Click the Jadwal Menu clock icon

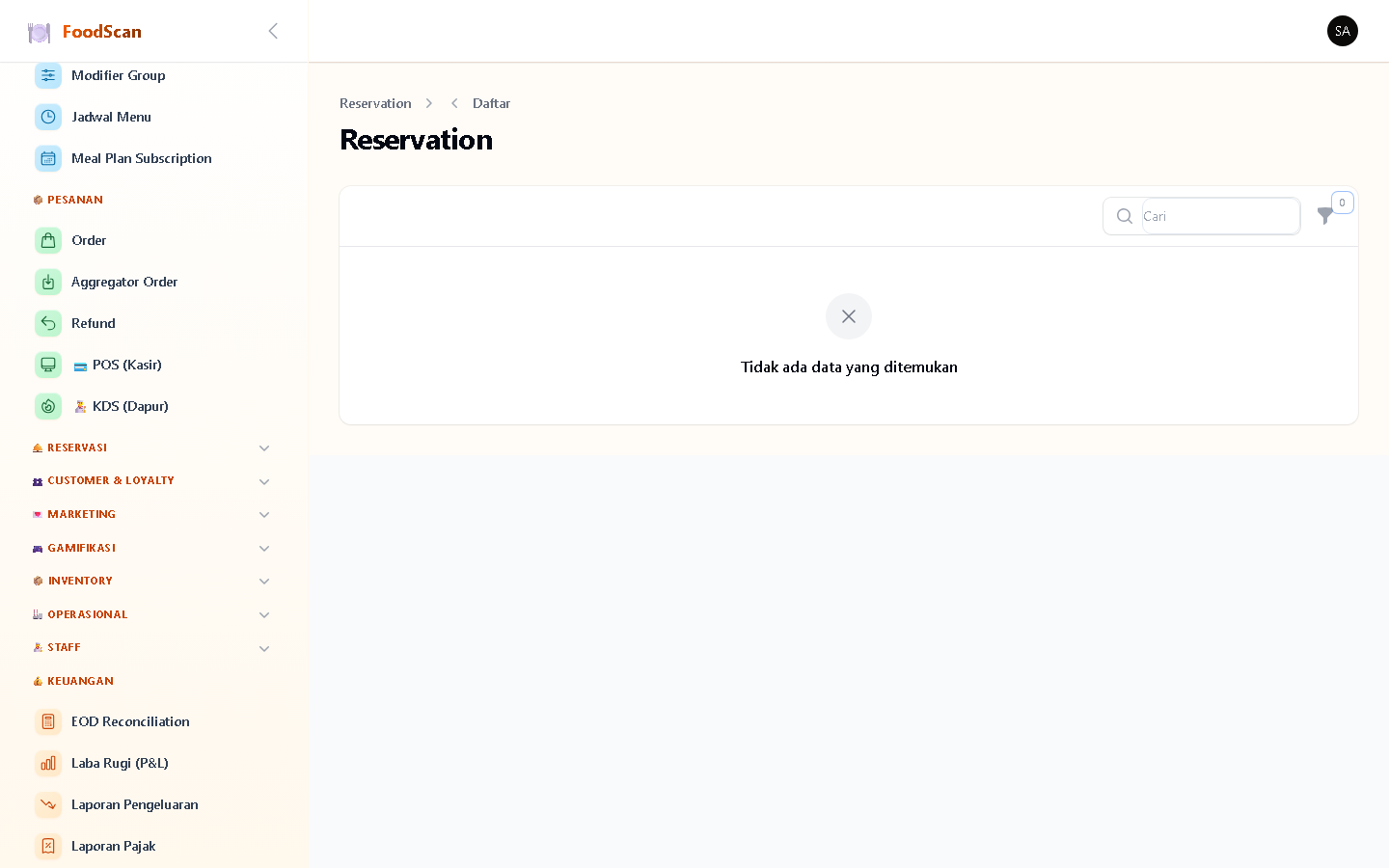tap(48, 117)
